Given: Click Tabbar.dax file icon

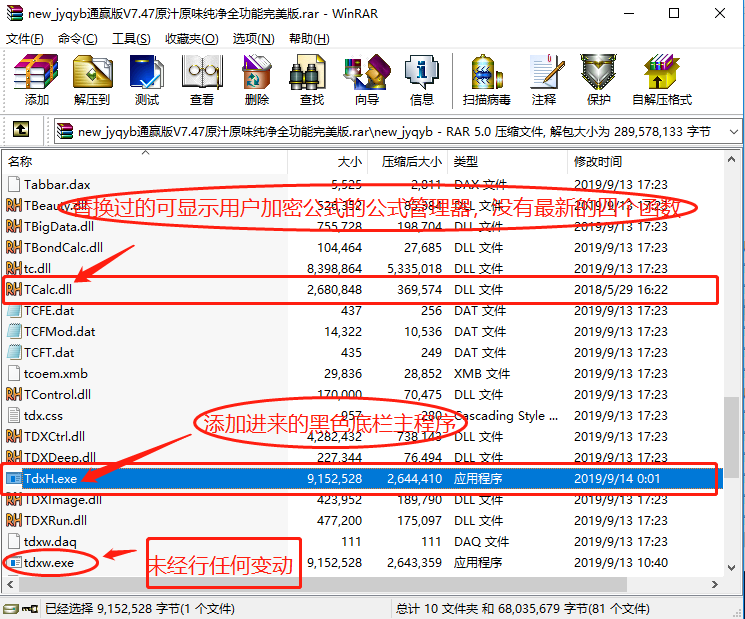Looking at the screenshot, I should [14, 184].
